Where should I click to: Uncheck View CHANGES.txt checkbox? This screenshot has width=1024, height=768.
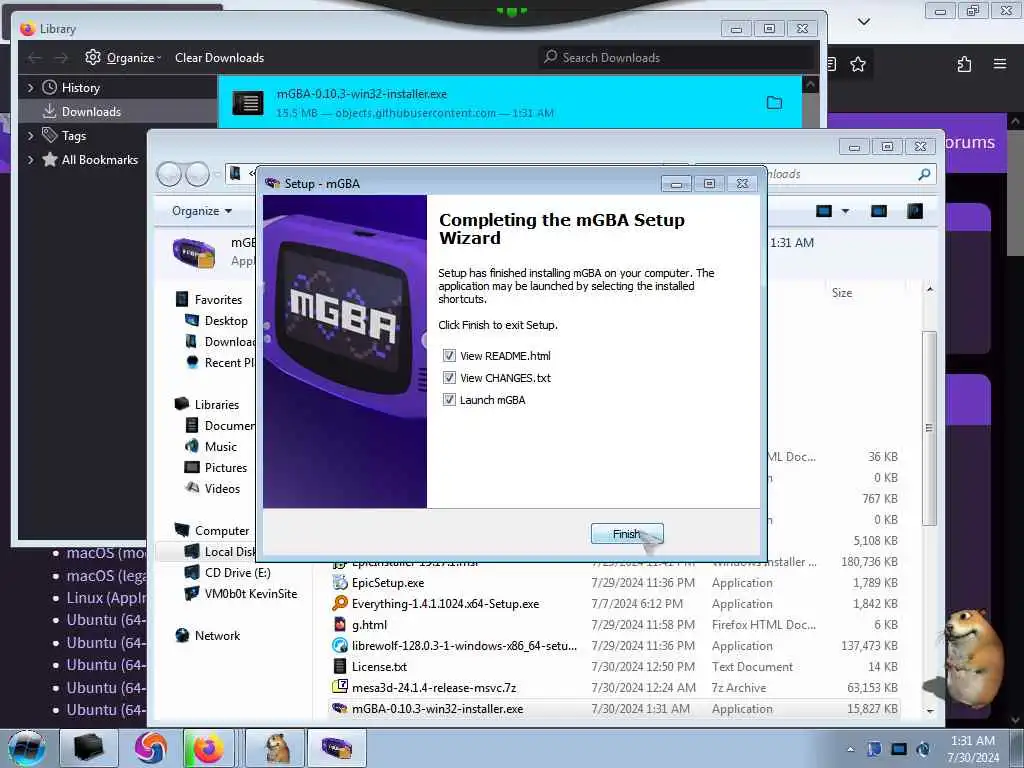[449, 378]
